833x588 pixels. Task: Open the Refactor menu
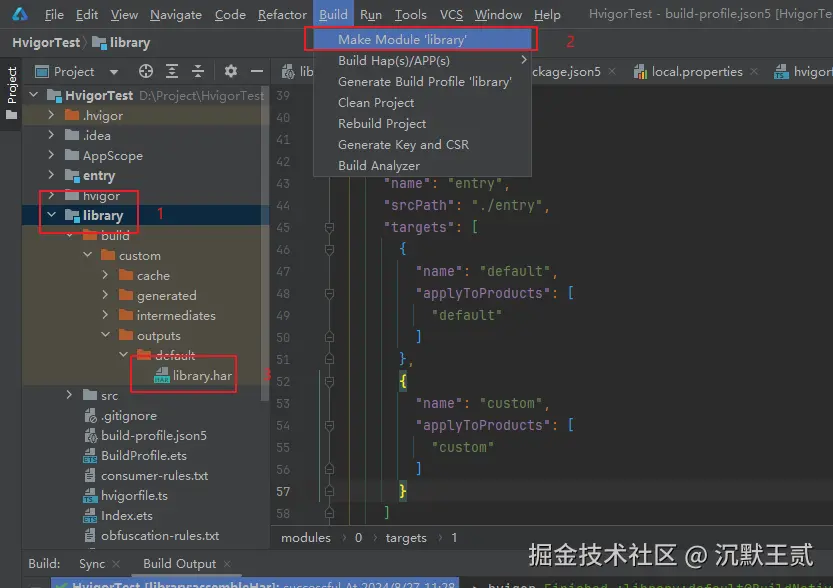point(282,15)
